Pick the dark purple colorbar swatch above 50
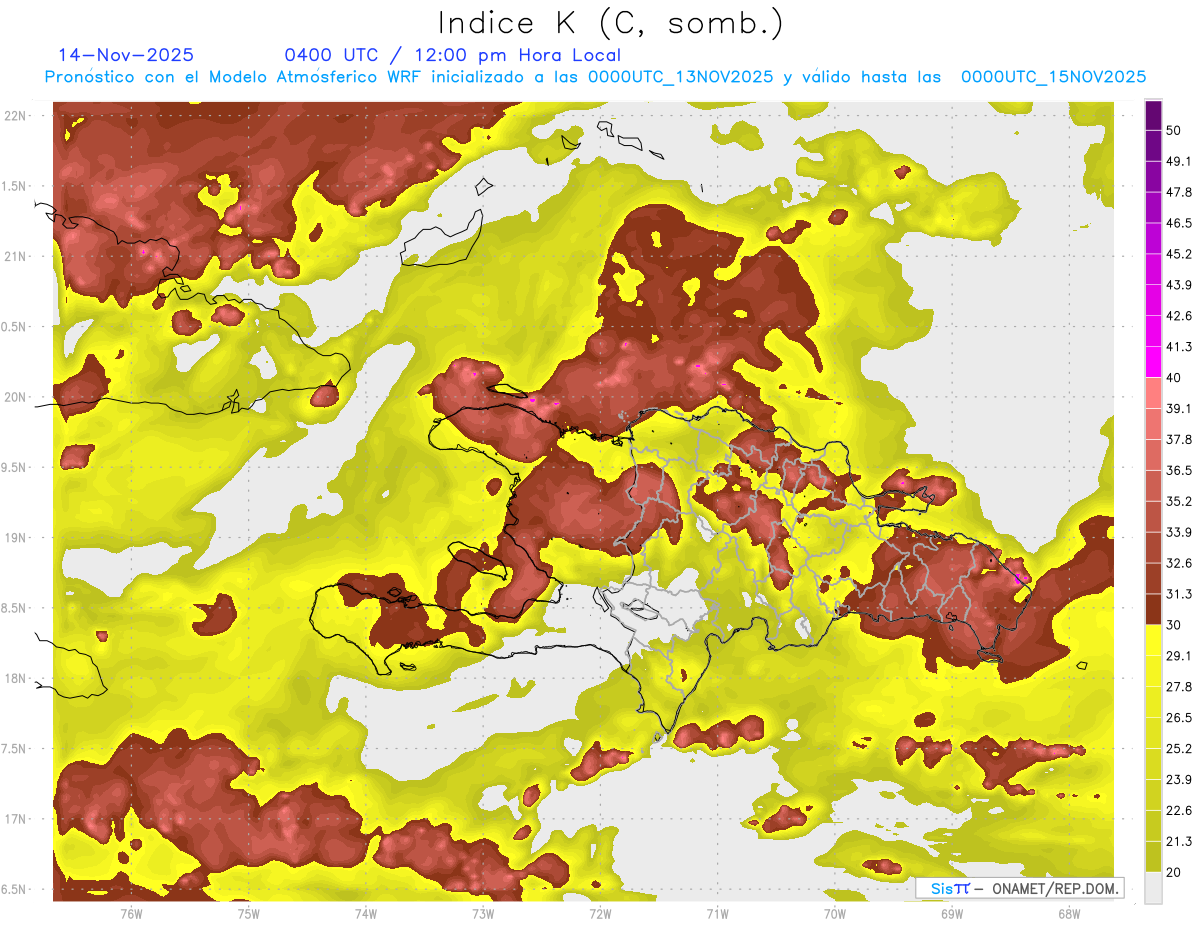 1154,115
